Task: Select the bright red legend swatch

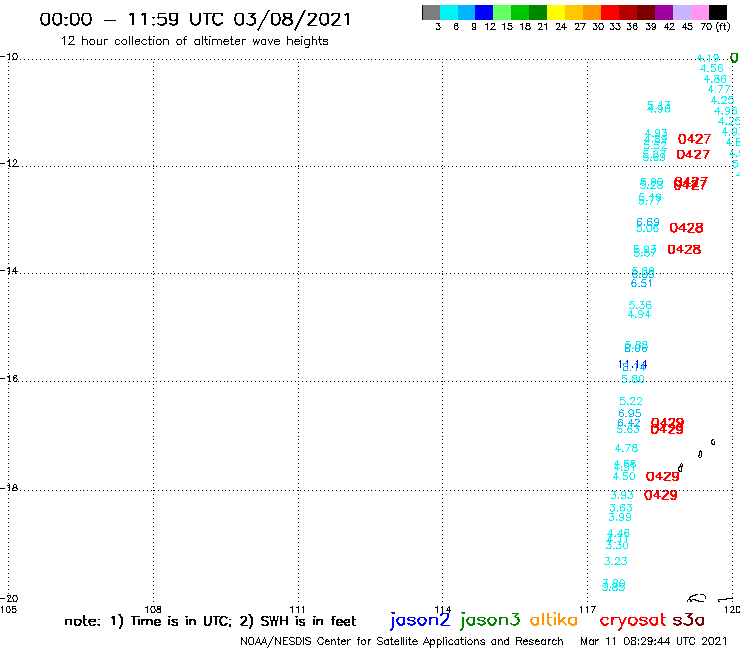Action: point(610,12)
